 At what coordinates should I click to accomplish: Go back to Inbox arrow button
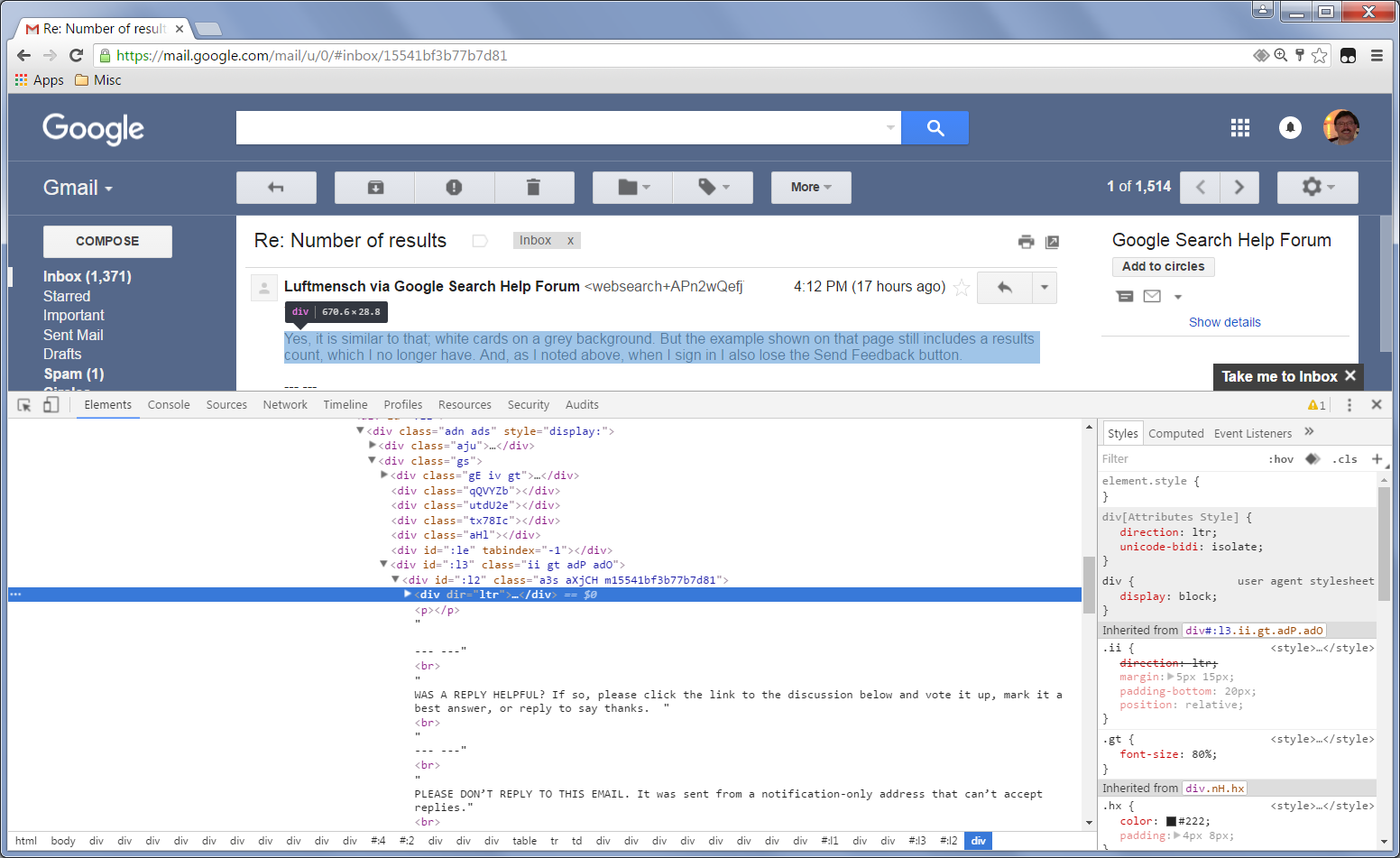pyautogui.click(x=276, y=188)
